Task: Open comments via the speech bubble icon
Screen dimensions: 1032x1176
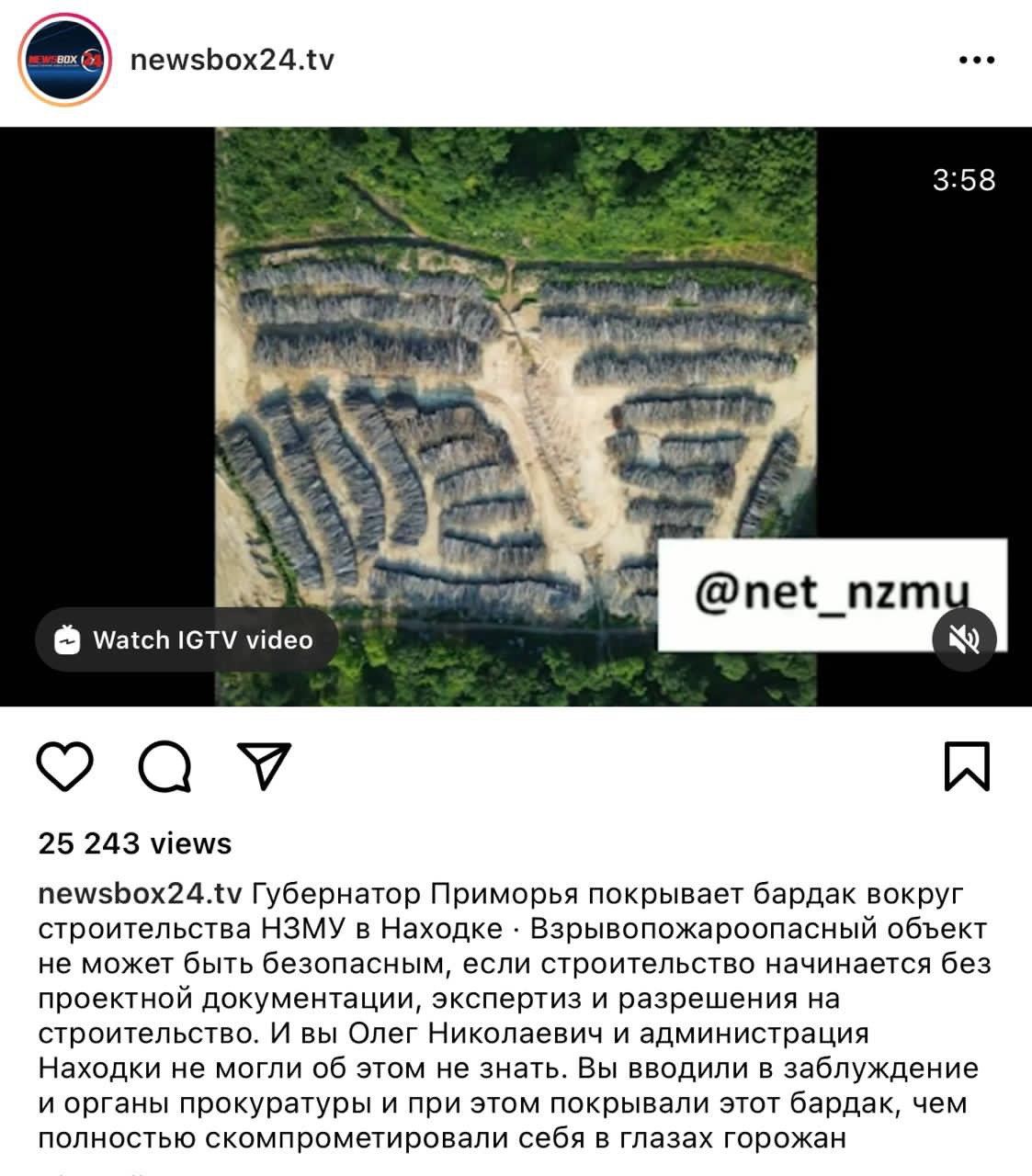Action: pos(165,766)
